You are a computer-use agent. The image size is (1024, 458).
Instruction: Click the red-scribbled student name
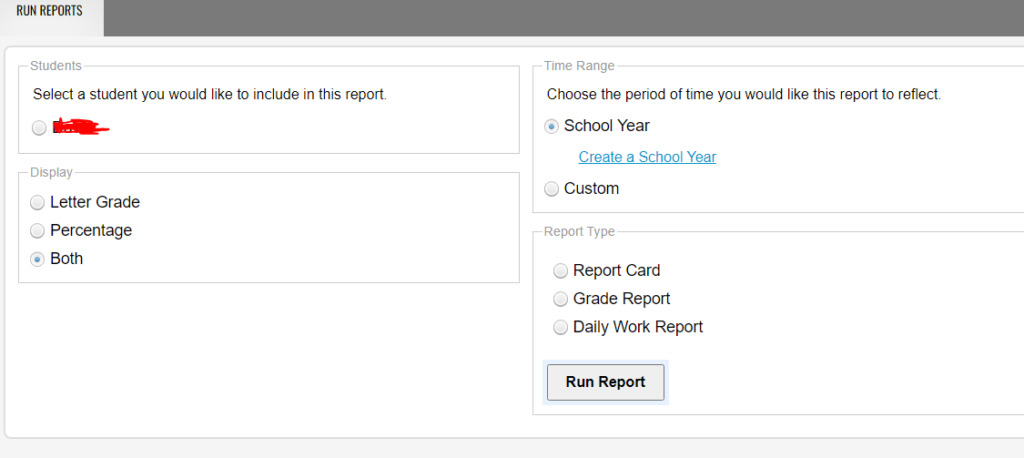pyautogui.click(x=80, y=127)
